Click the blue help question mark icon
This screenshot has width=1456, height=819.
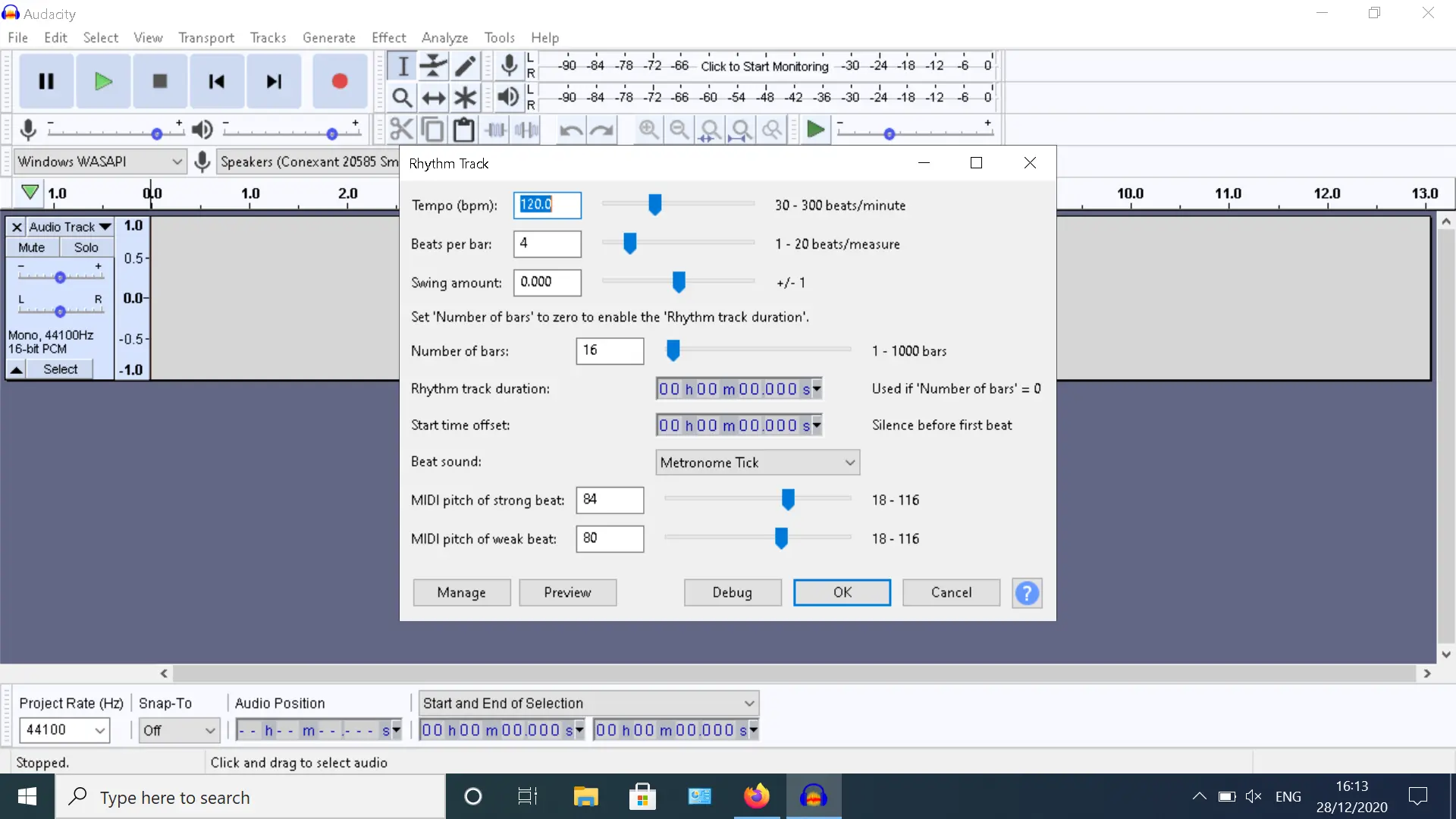(x=1027, y=593)
